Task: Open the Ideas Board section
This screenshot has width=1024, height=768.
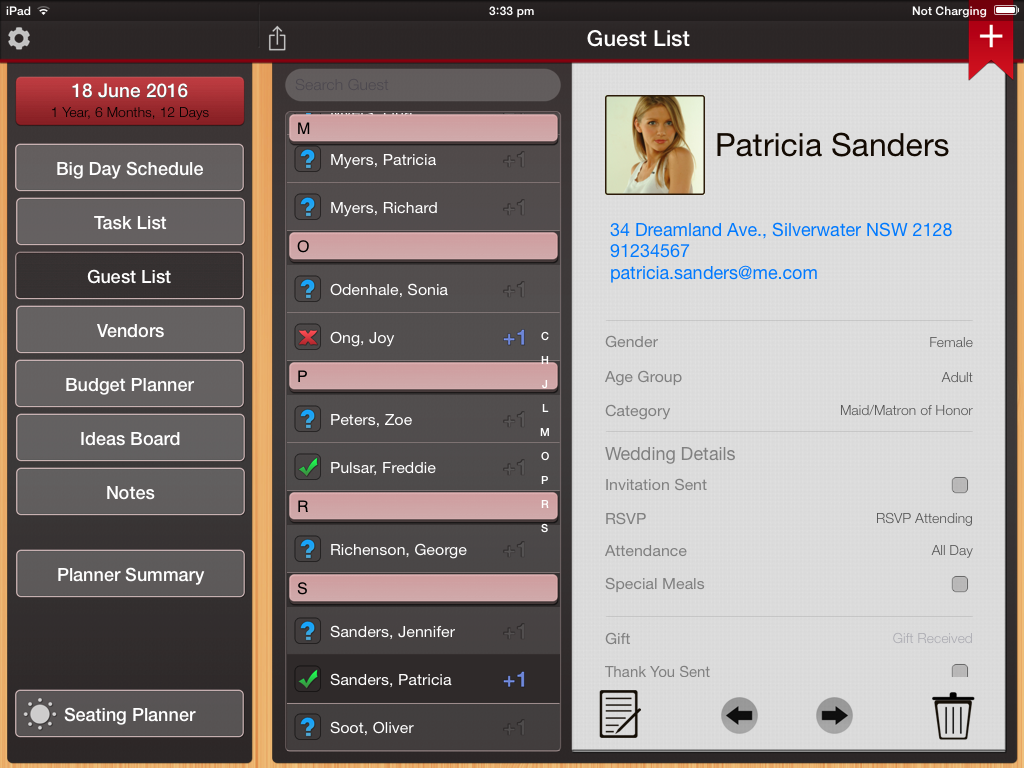Action: tap(130, 438)
